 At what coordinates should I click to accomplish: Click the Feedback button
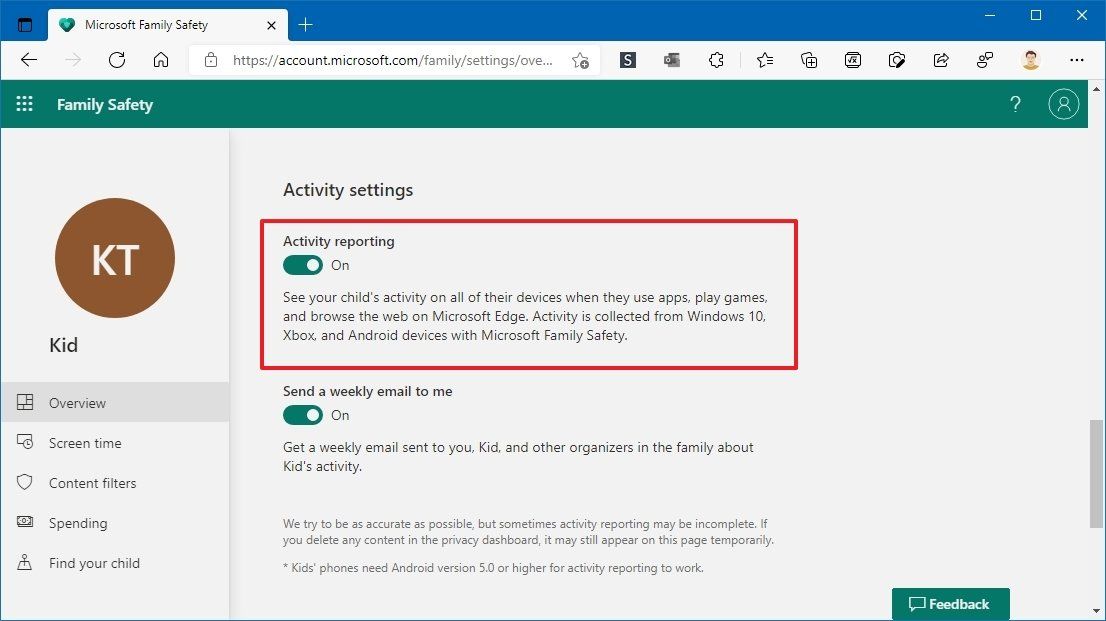[949, 603]
